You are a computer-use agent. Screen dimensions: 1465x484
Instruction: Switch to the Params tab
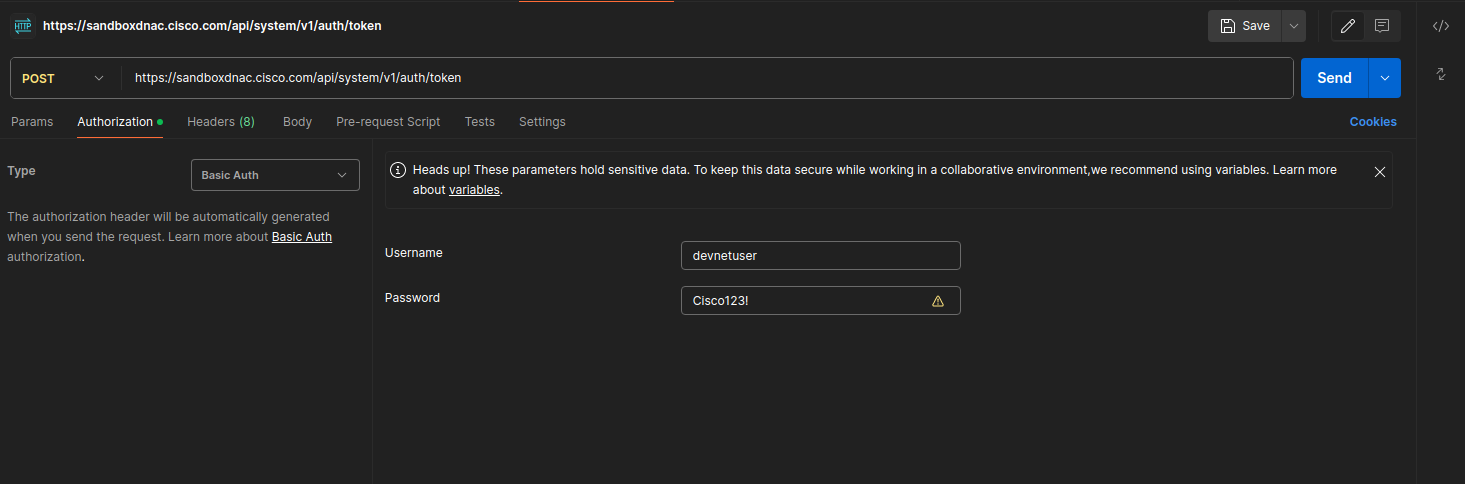click(x=32, y=122)
